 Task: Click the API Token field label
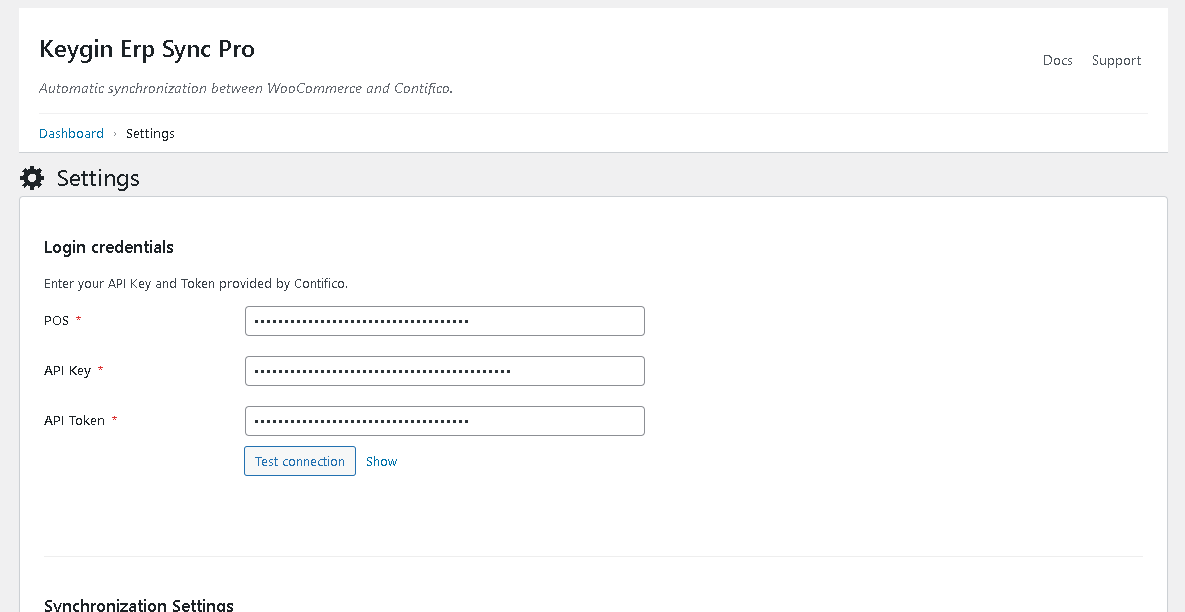tap(74, 421)
